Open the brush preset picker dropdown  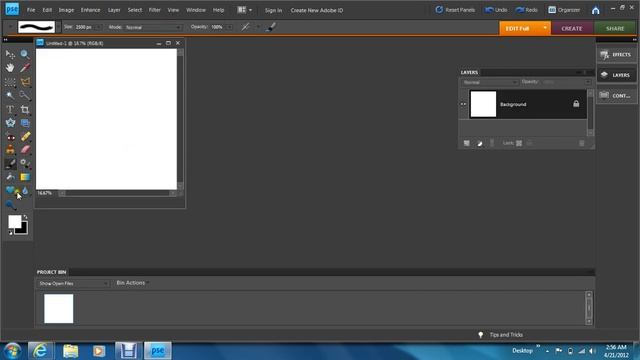tap(58, 27)
